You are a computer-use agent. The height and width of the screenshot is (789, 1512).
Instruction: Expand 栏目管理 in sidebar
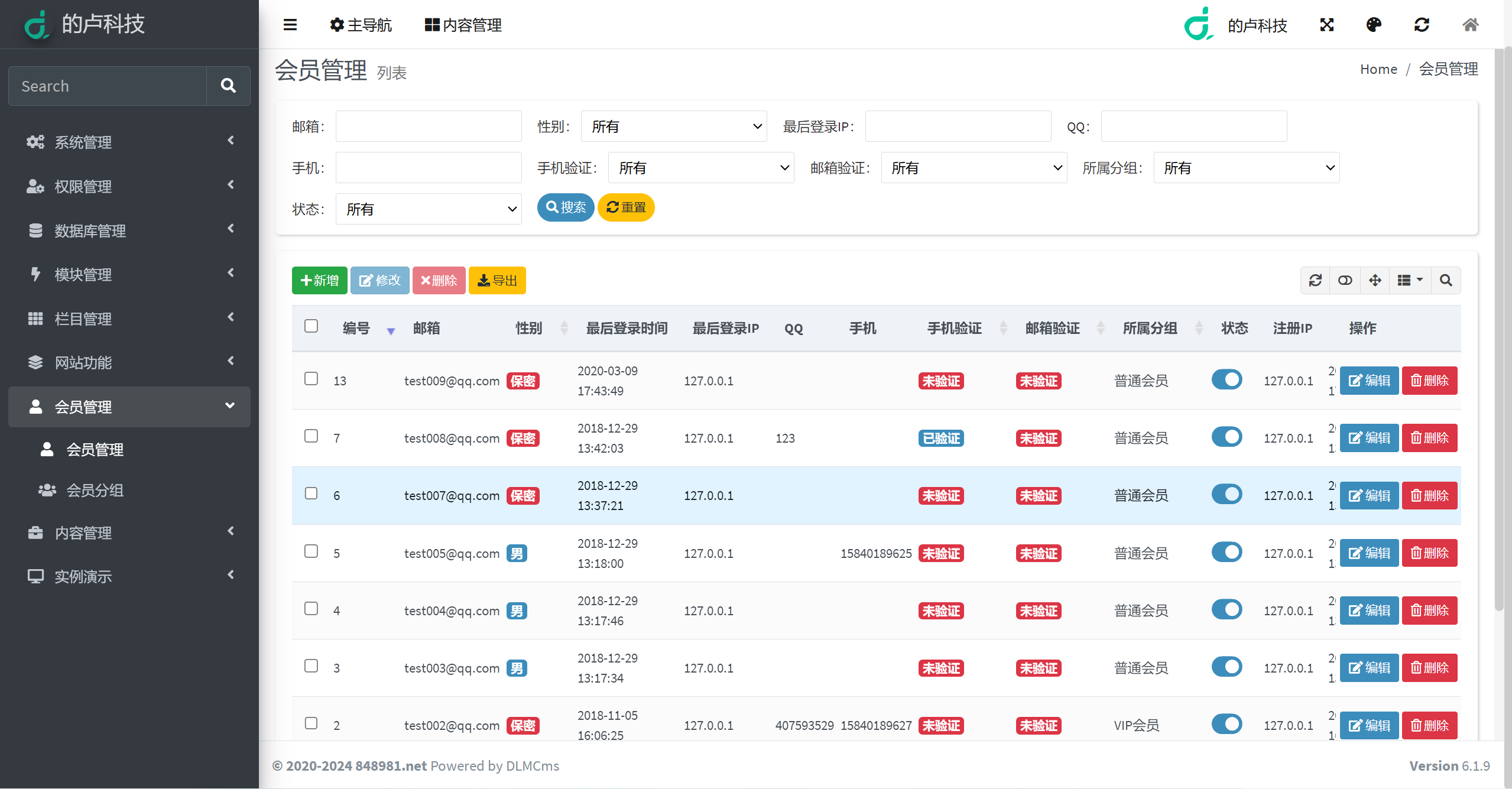129,319
